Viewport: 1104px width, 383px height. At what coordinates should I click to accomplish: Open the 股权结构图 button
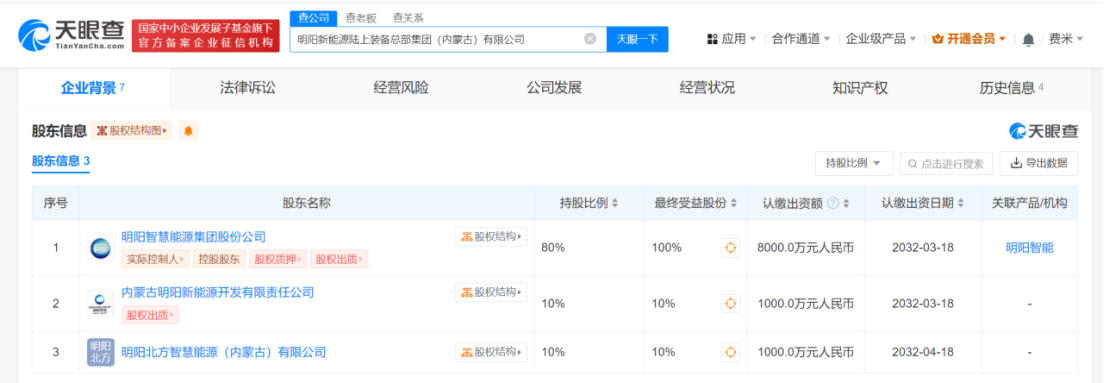[x=132, y=130]
